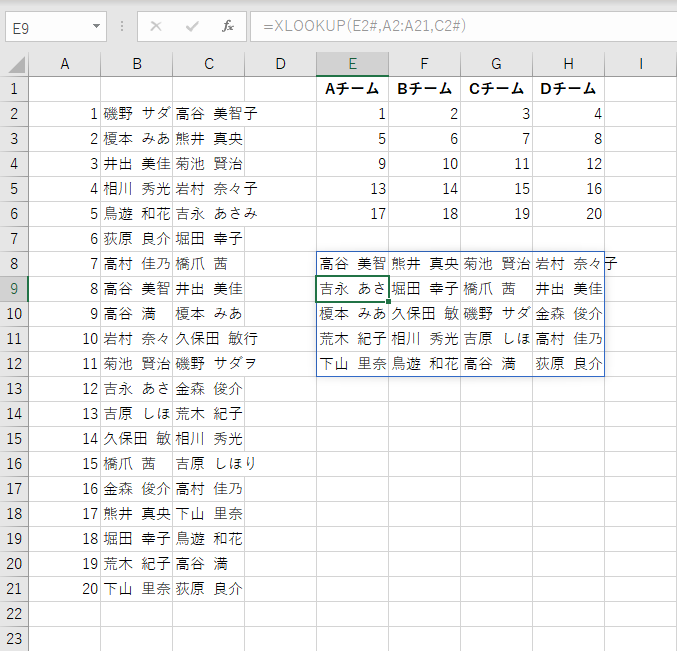Click the Dチーム header cell
Viewport: 677px width, 651px height.
[x=569, y=89]
